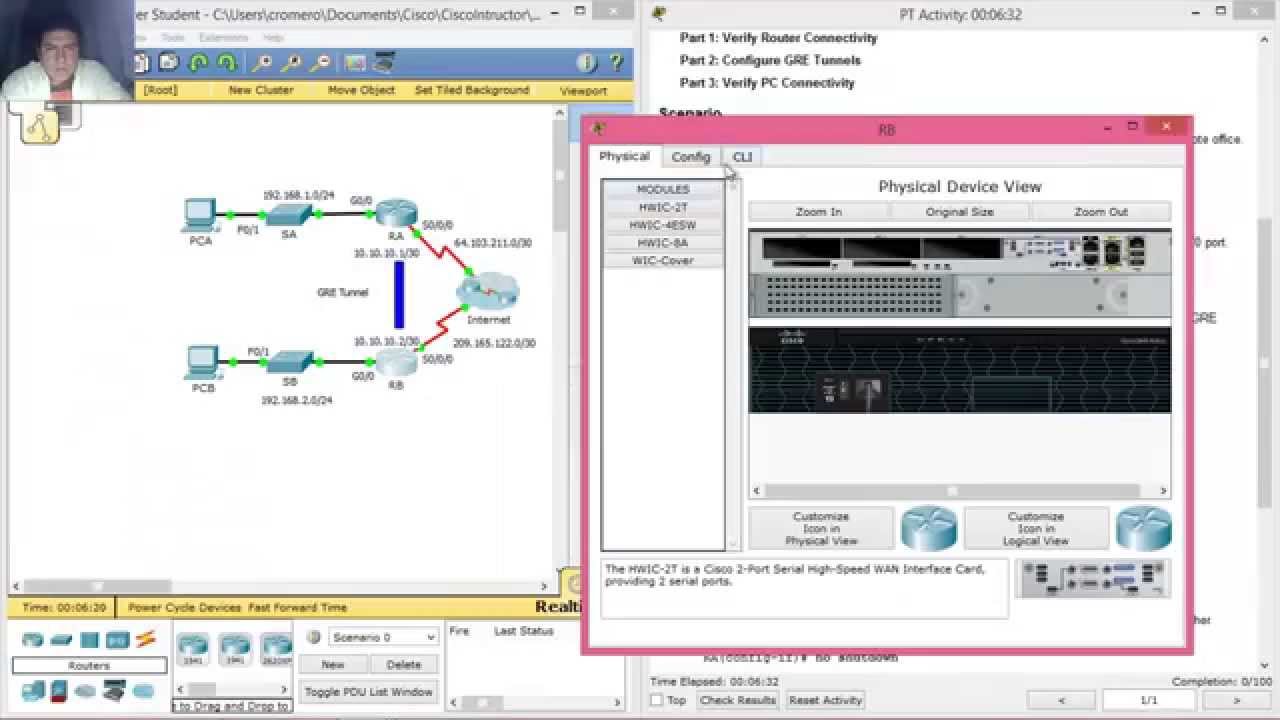The image size is (1280, 720).
Task: Click Fast Forward Time
Action: 298,607
